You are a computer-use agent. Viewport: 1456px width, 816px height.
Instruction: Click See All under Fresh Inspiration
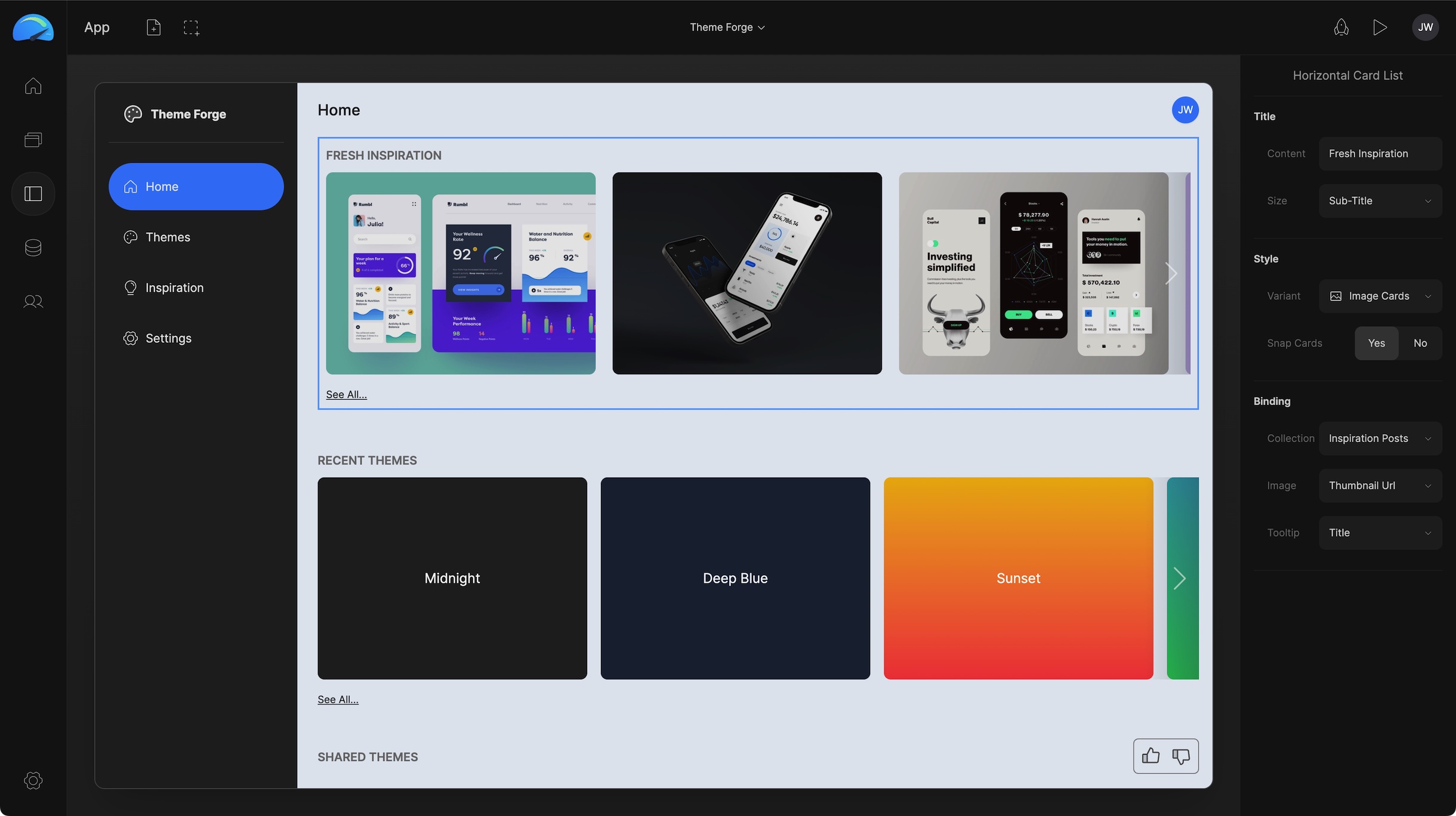[346, 394]
